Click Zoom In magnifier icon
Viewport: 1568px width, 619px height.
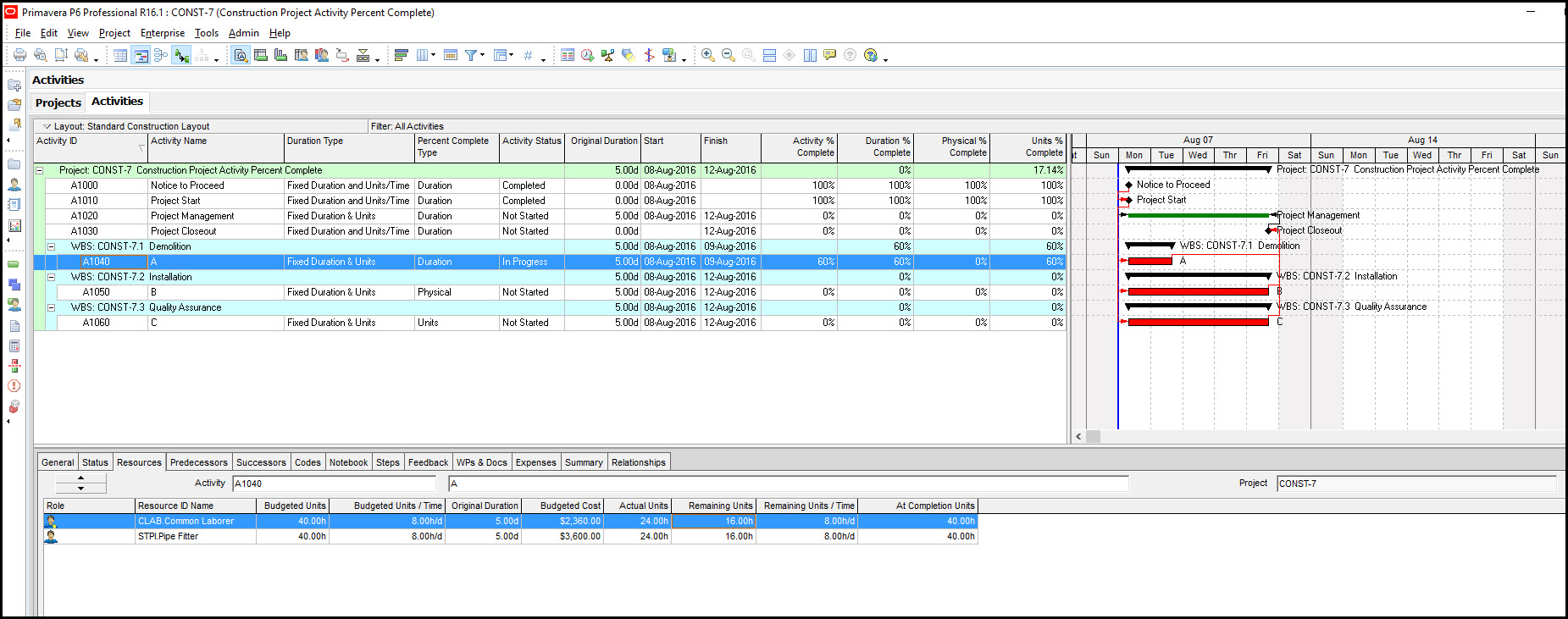[x=708, y=55]
